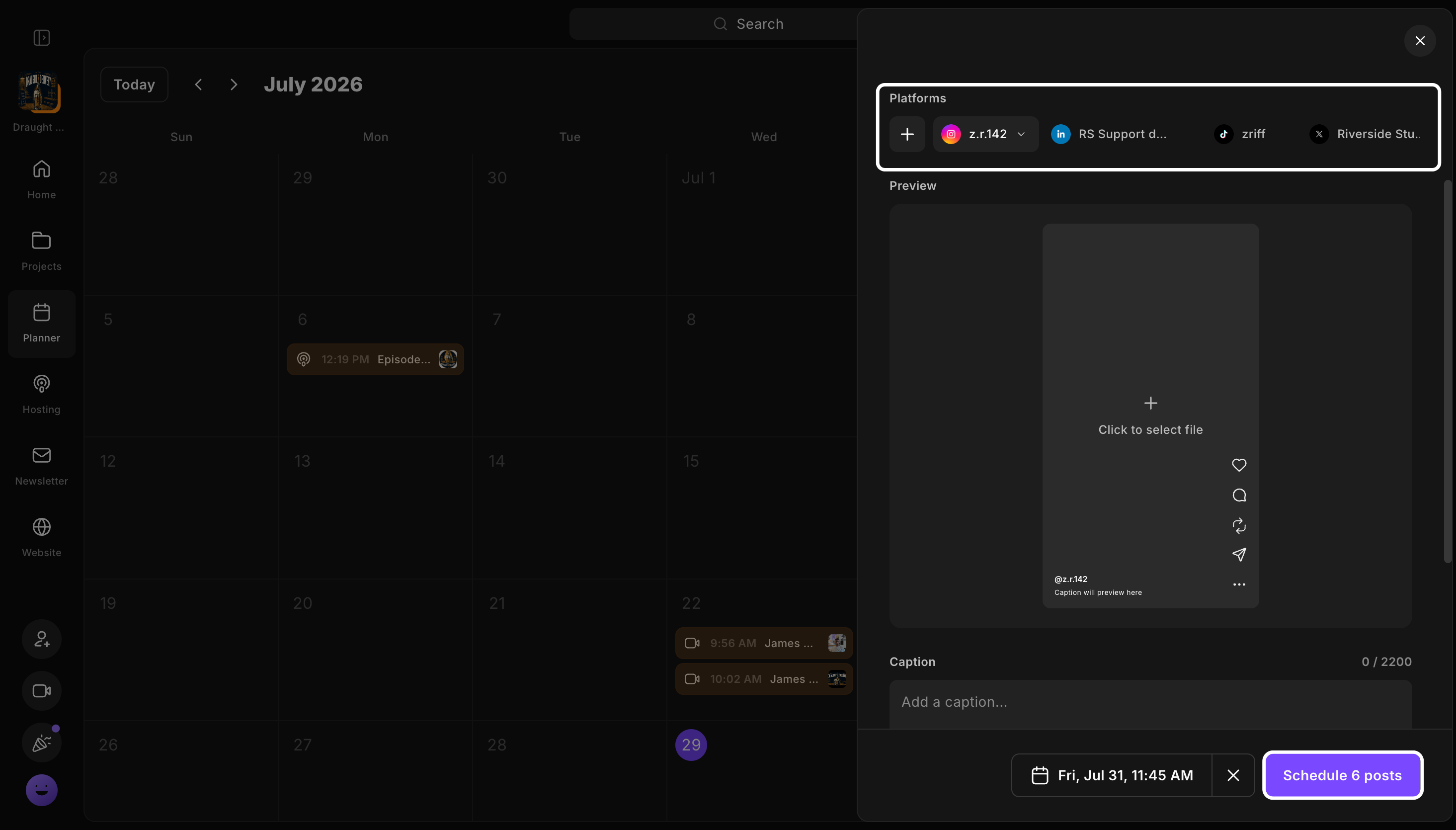Select calendar day 22
Viewport: 1456px width, 830px height.
point(691,603)
